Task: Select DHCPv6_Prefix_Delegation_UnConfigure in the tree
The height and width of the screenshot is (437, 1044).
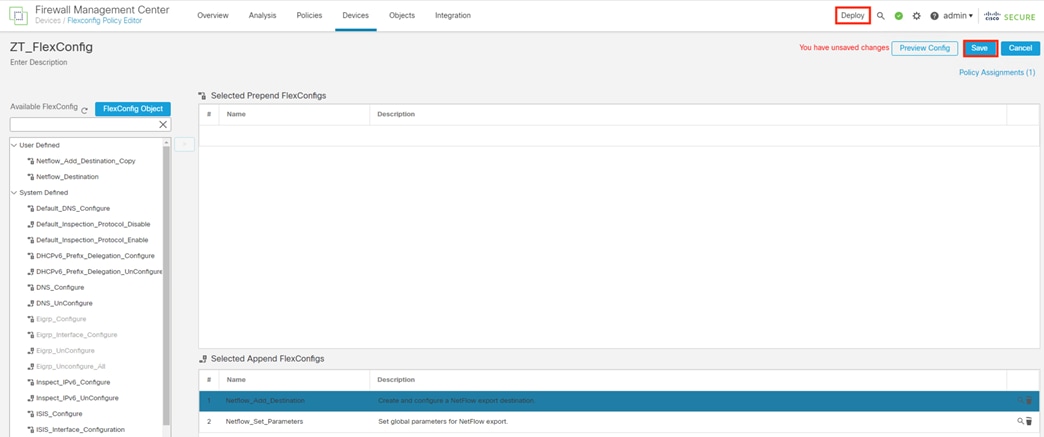Action: click(x=99, y=272)
